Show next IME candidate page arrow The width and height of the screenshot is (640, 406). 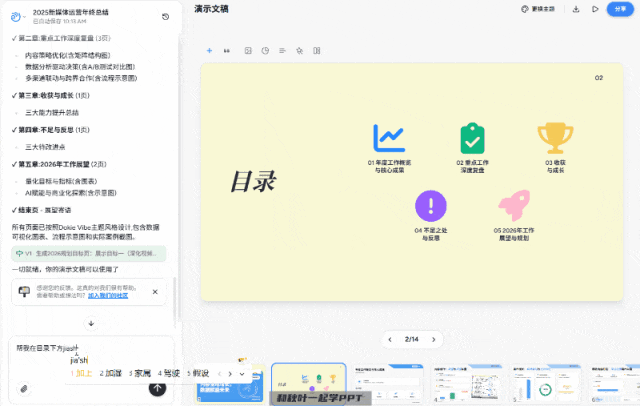click(x=230, y=374)
